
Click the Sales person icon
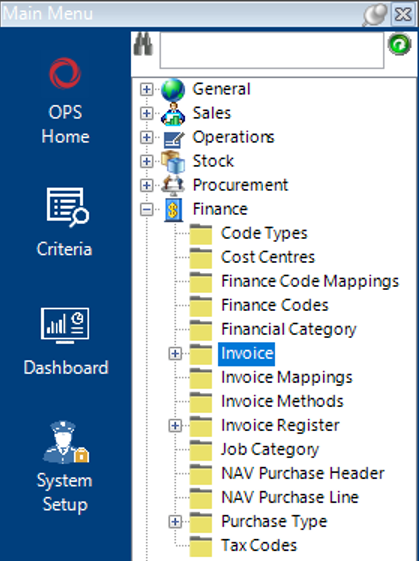(x=173, y=114)
